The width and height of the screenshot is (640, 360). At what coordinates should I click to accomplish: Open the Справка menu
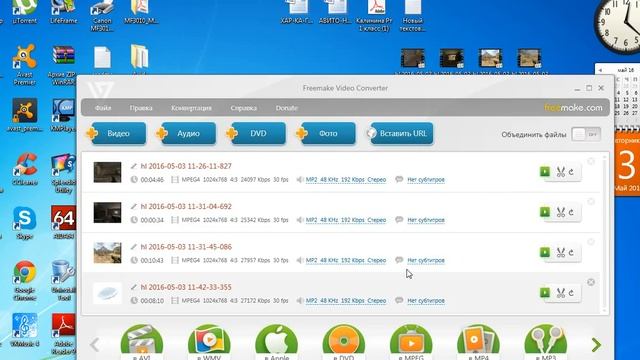(244, 108)
